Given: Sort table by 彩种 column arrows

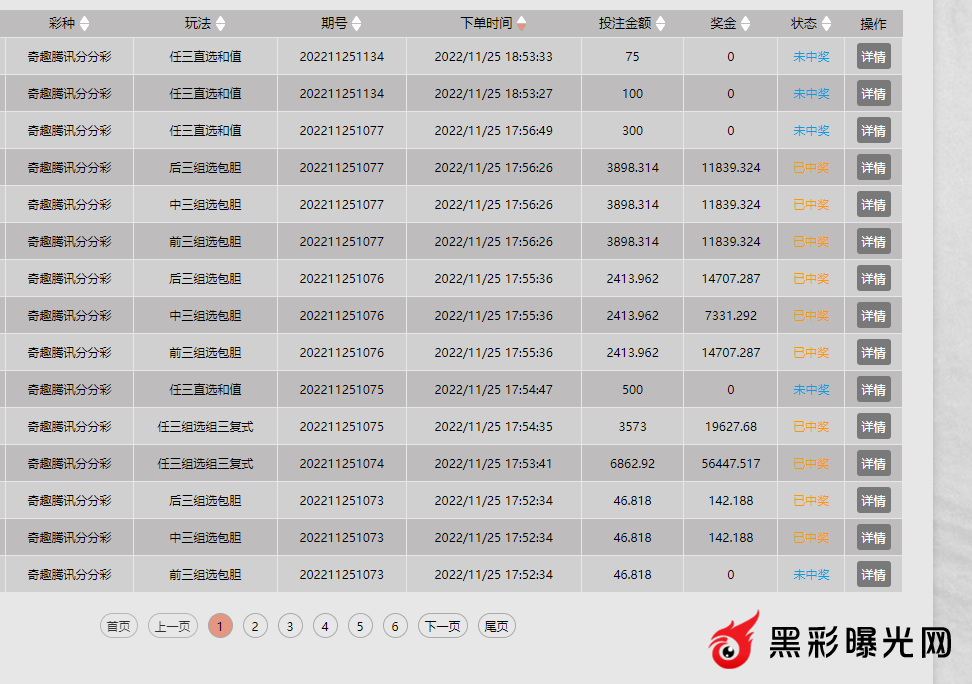Looking at the screenshot, I should coord(85,24).
